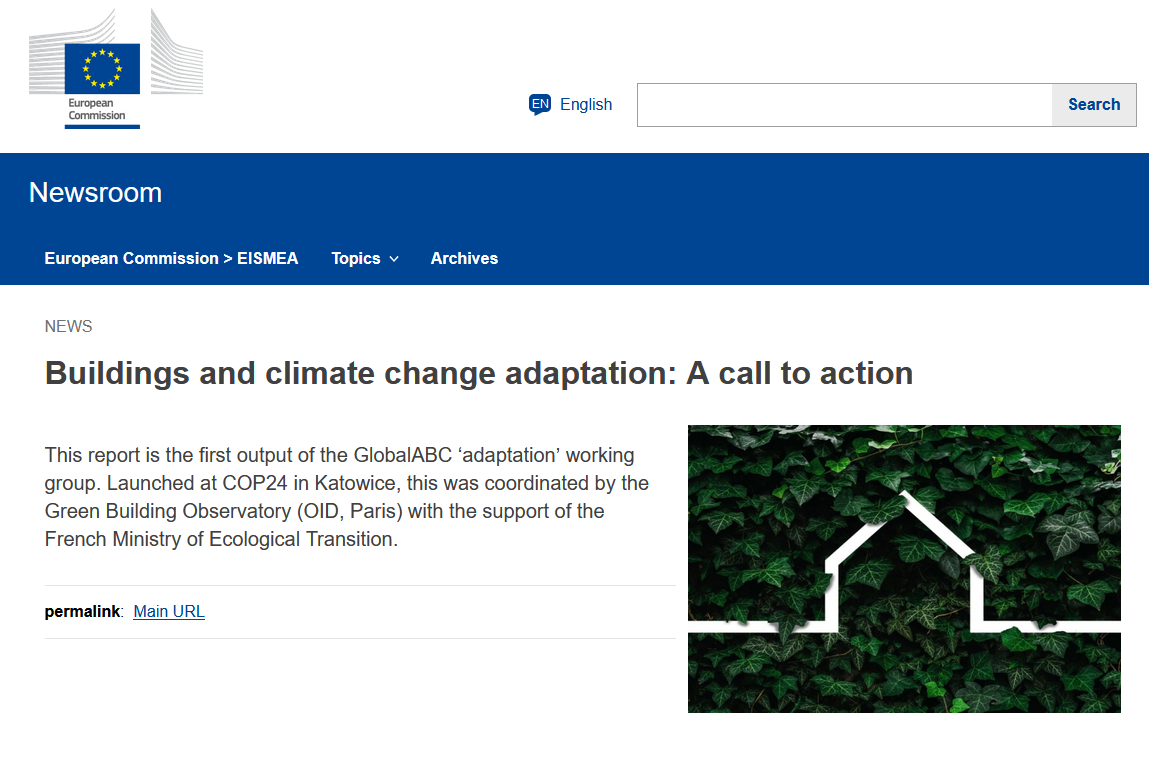Select the article title about climate adaptation
This screenshot has height=762, width=1149.
(x=479, y=373)
